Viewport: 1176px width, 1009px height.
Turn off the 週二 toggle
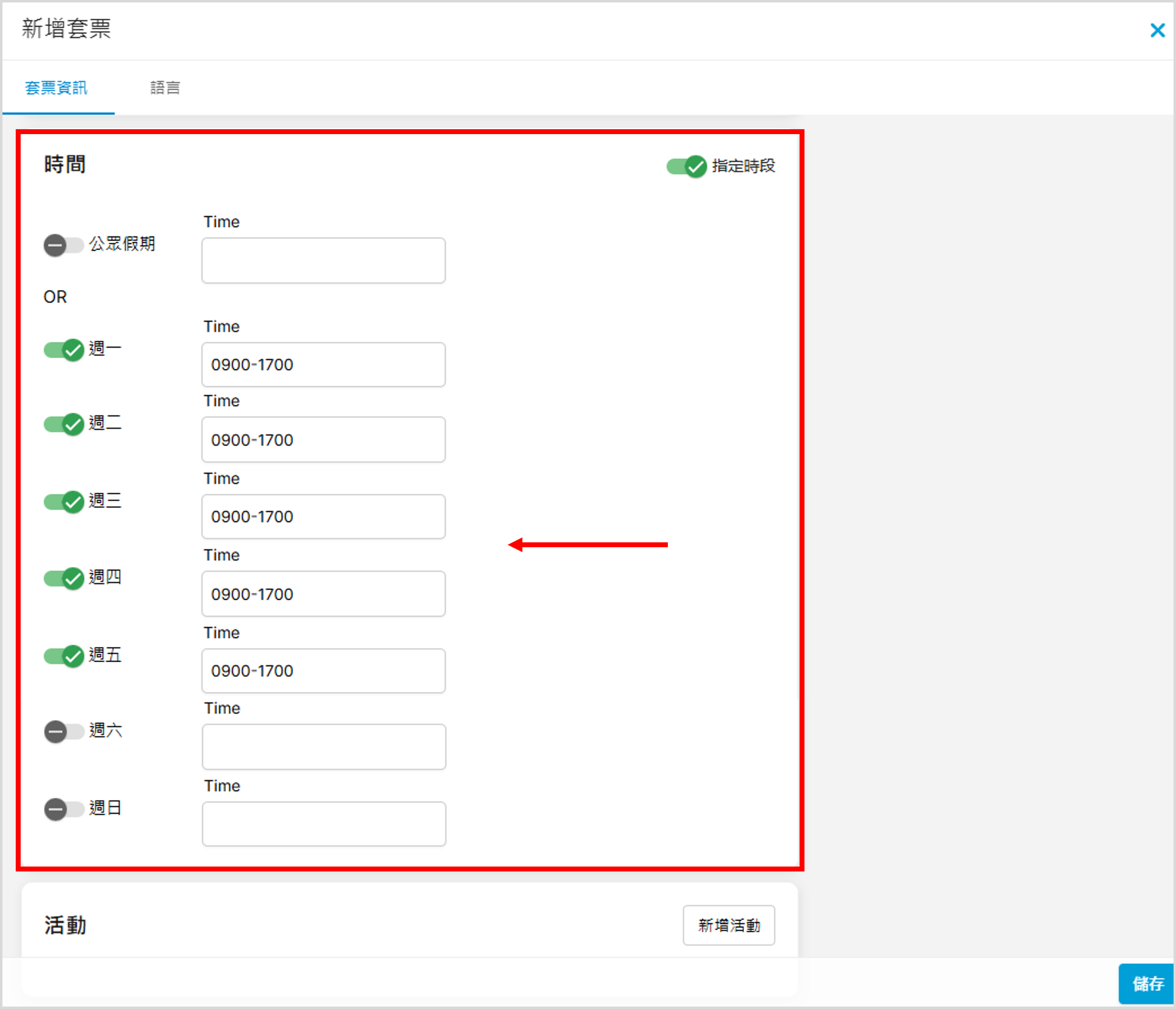[x=63, y=424]
